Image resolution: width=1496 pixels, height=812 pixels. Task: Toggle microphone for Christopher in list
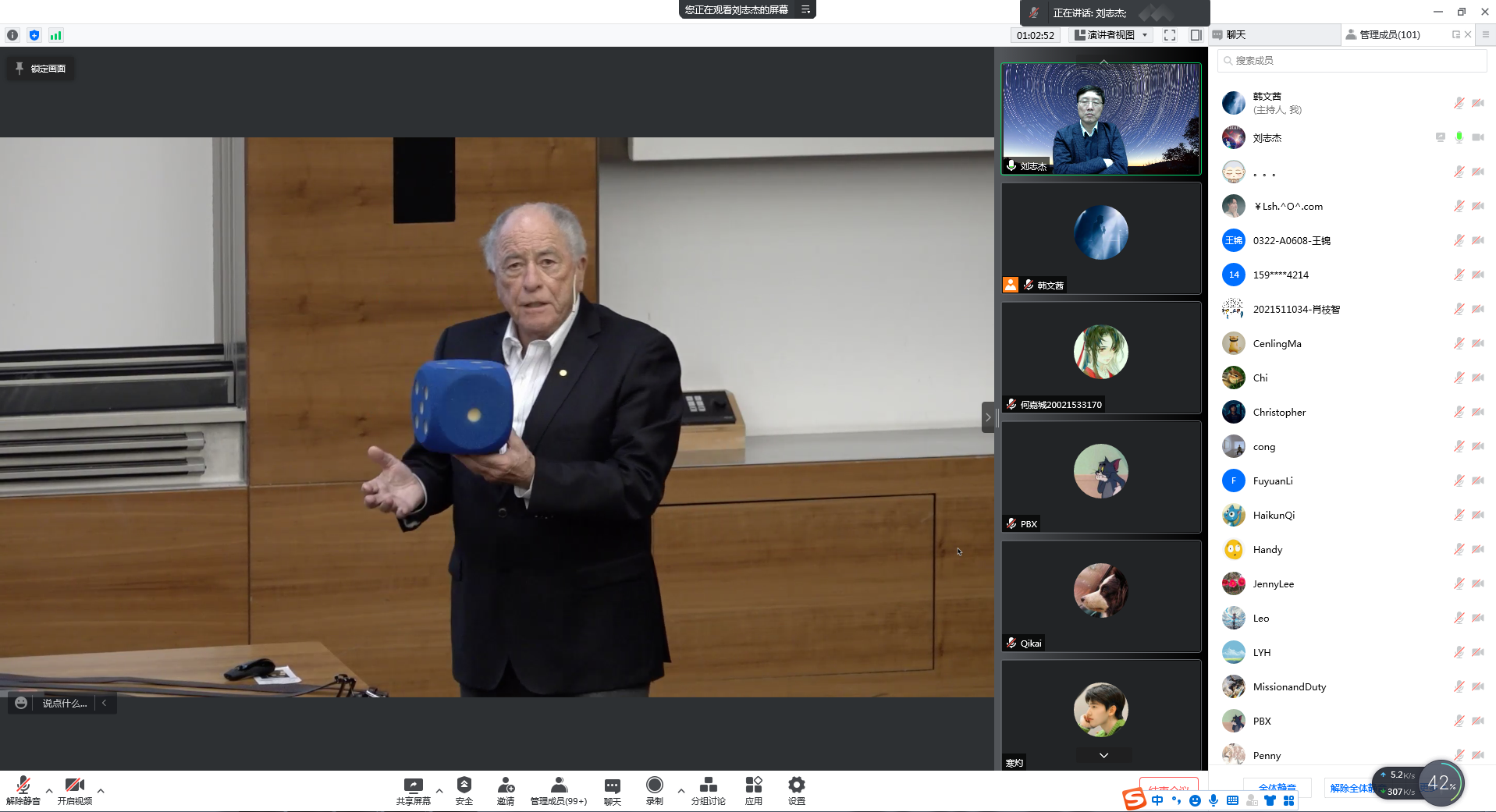(1459, 412)
